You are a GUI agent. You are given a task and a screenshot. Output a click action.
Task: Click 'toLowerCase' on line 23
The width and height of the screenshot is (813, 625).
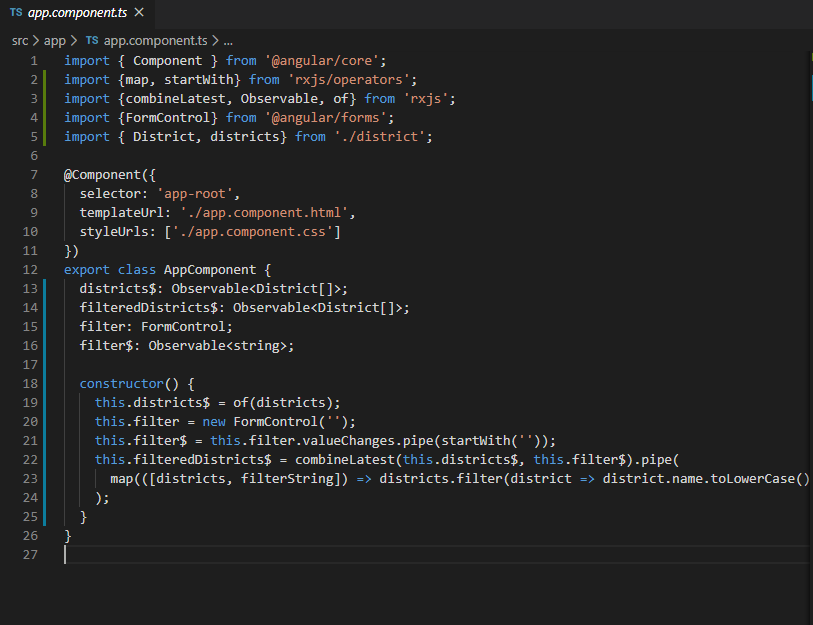click(x=752, y=479)
